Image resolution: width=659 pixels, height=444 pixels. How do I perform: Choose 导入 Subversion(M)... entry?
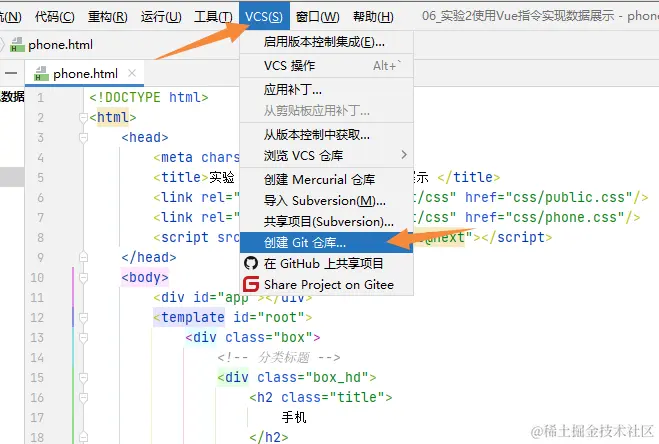point(327,201)
